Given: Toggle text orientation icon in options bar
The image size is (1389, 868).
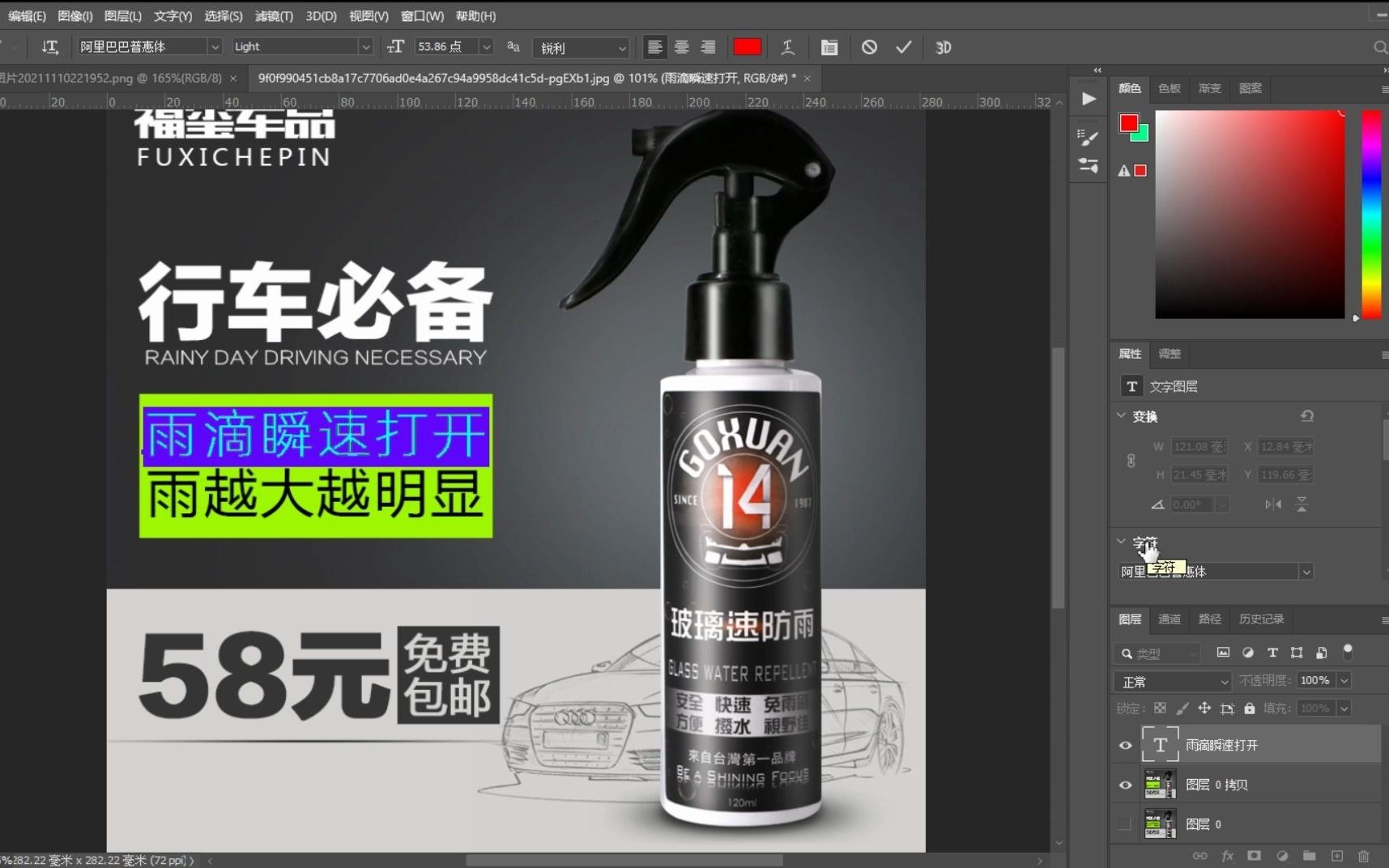Looking at the screenshot, I should point(50,47).
